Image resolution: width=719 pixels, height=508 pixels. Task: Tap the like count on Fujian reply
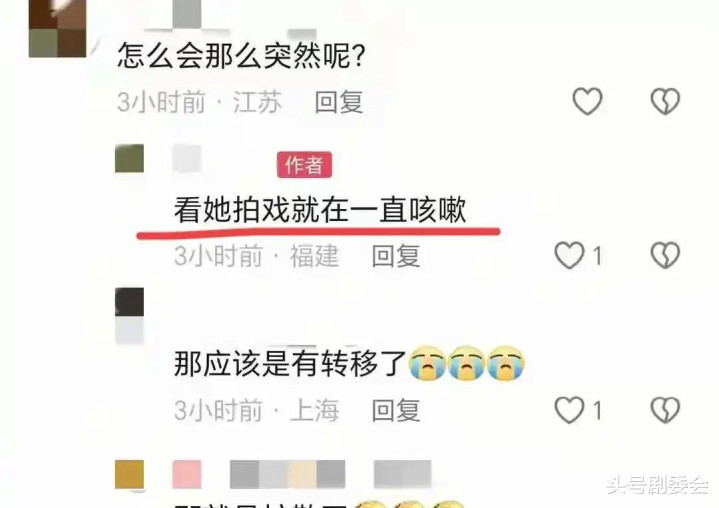[597, 255]
